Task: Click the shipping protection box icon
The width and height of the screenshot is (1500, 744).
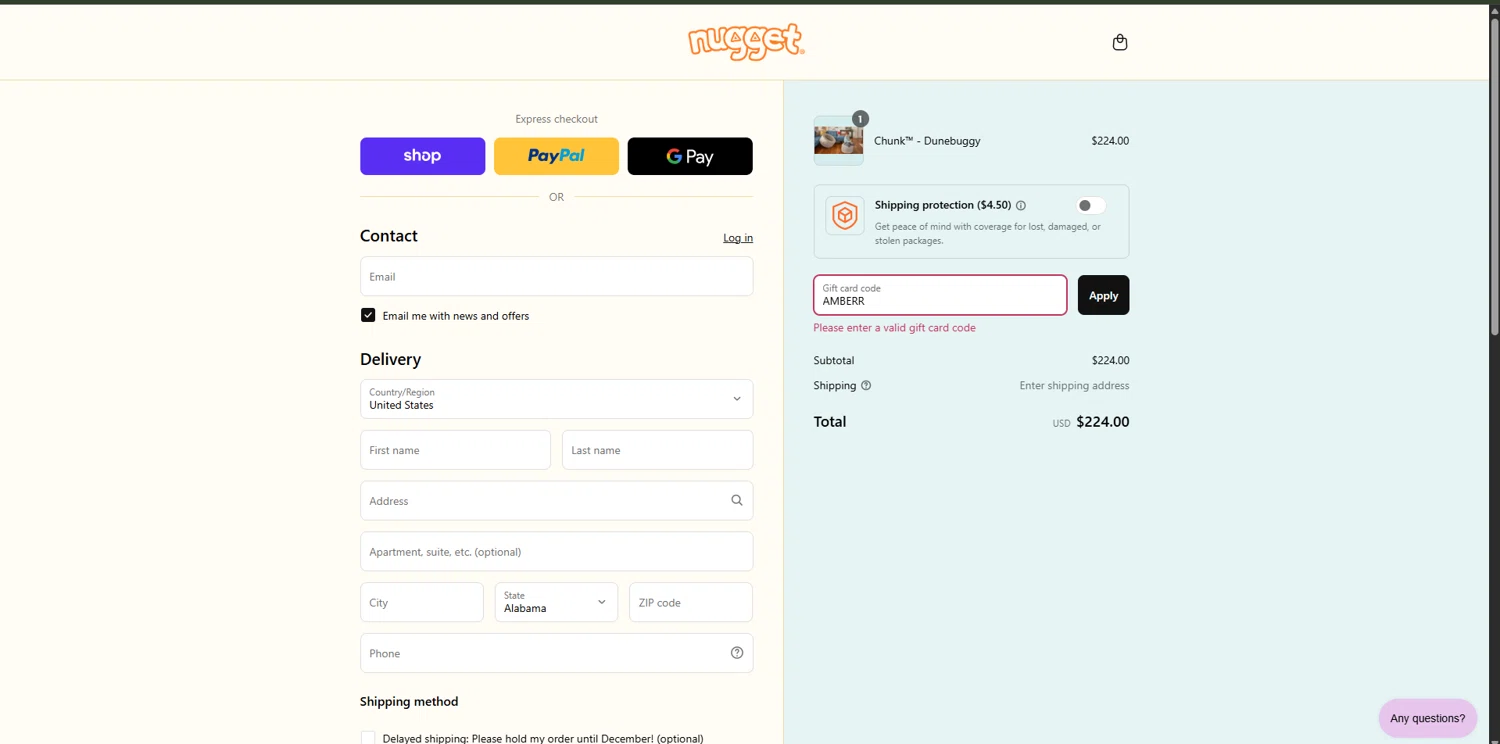Action: point(845,215)
